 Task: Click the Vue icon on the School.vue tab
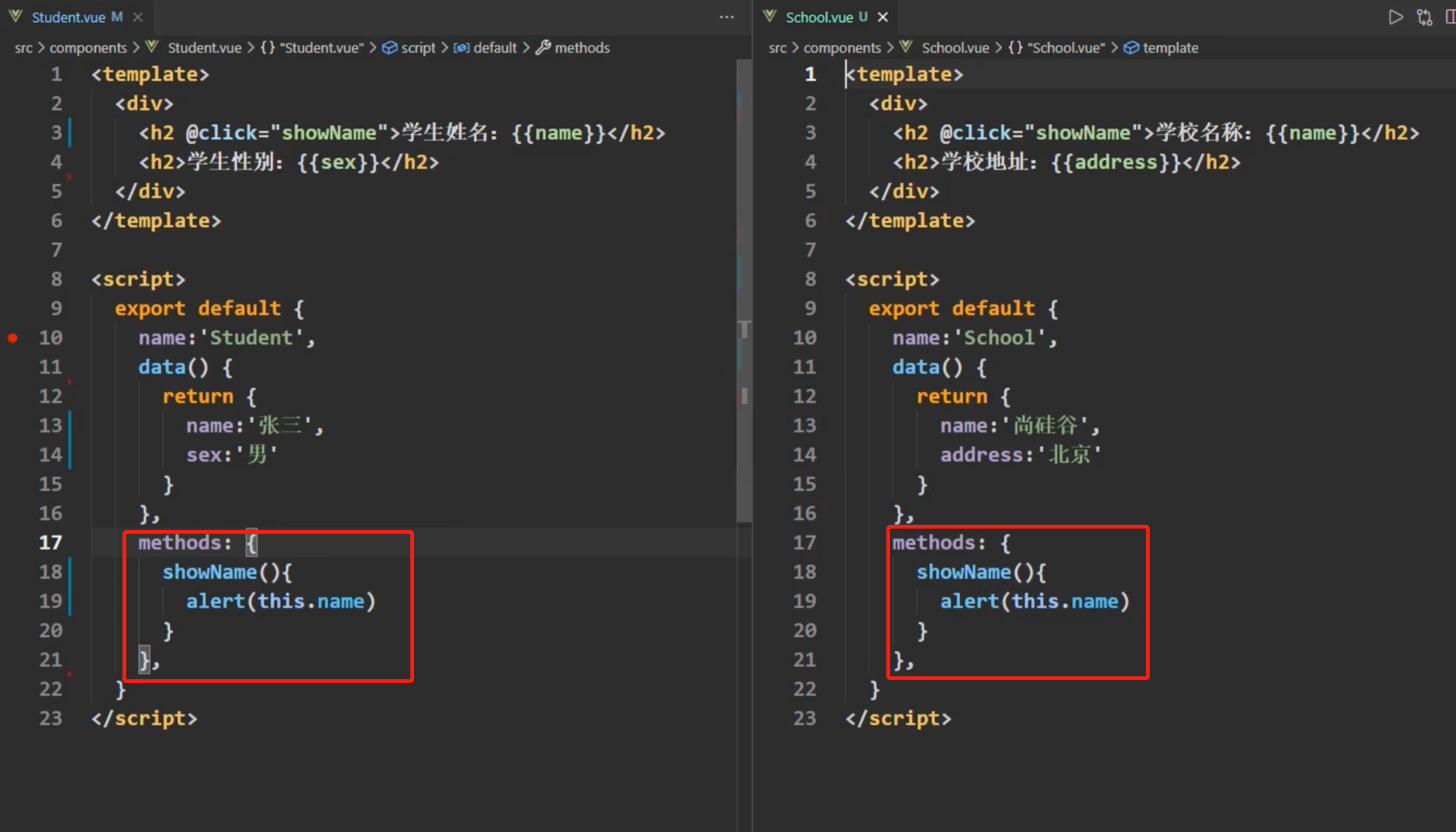click(770, 16)
